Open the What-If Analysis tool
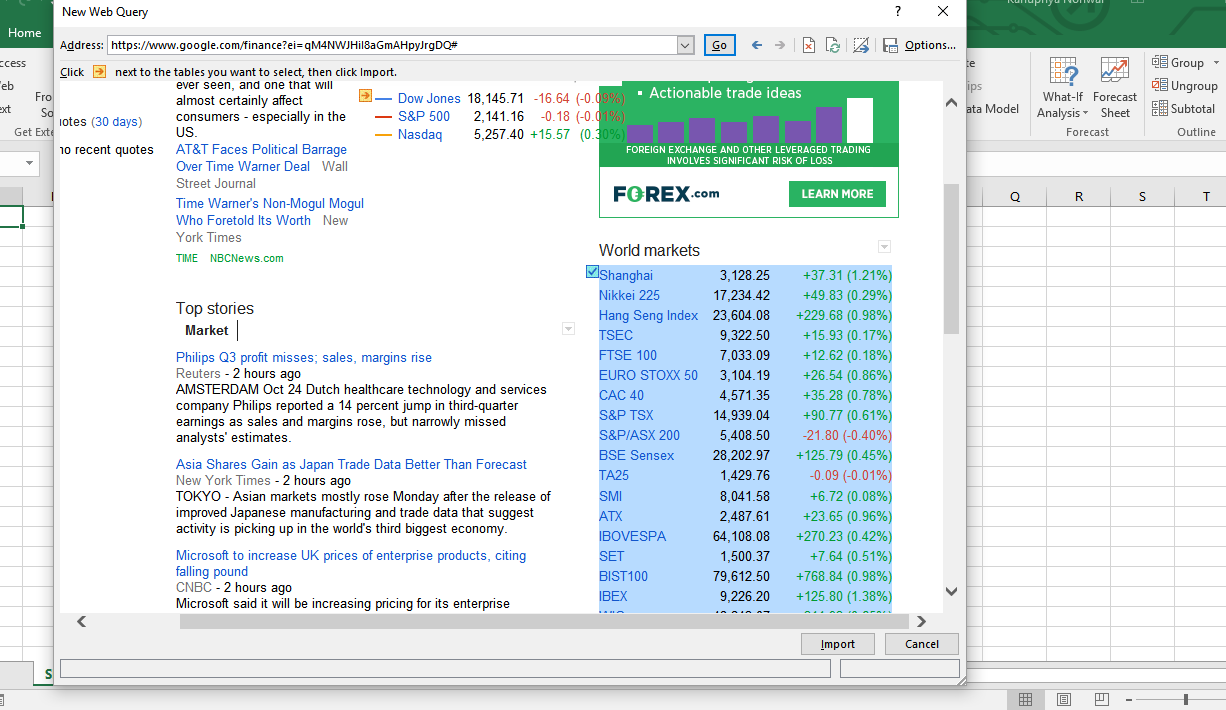Image resolution: width=1226 pixels, height=710 pixels. [1063, 88]
